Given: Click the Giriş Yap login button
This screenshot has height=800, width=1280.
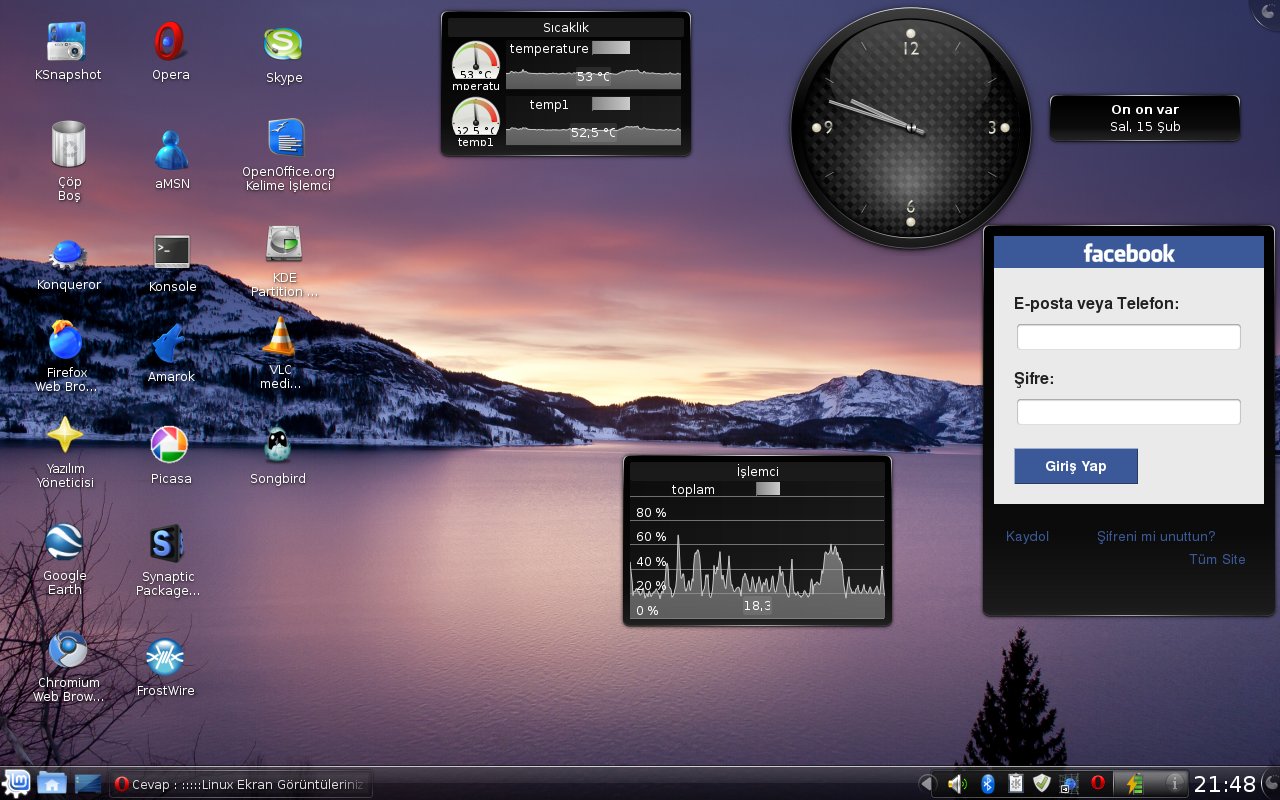Looking at the screenshot, I should [1076, 466].
